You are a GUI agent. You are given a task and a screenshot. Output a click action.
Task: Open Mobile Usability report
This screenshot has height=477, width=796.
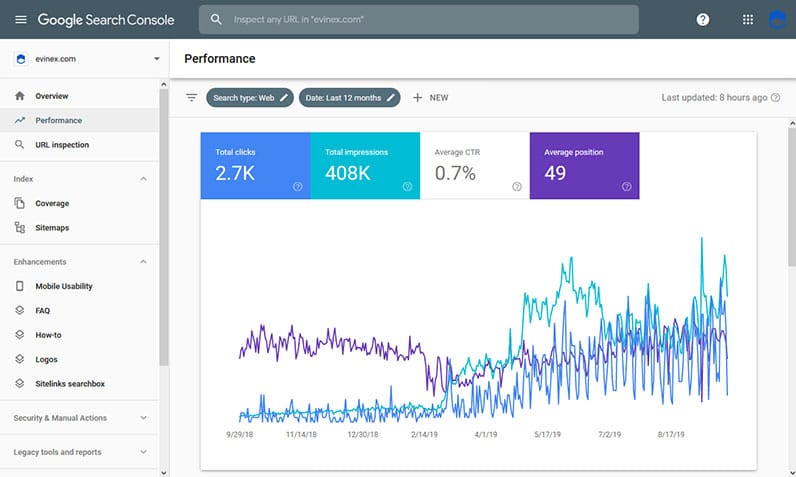[x=79, y=286]
